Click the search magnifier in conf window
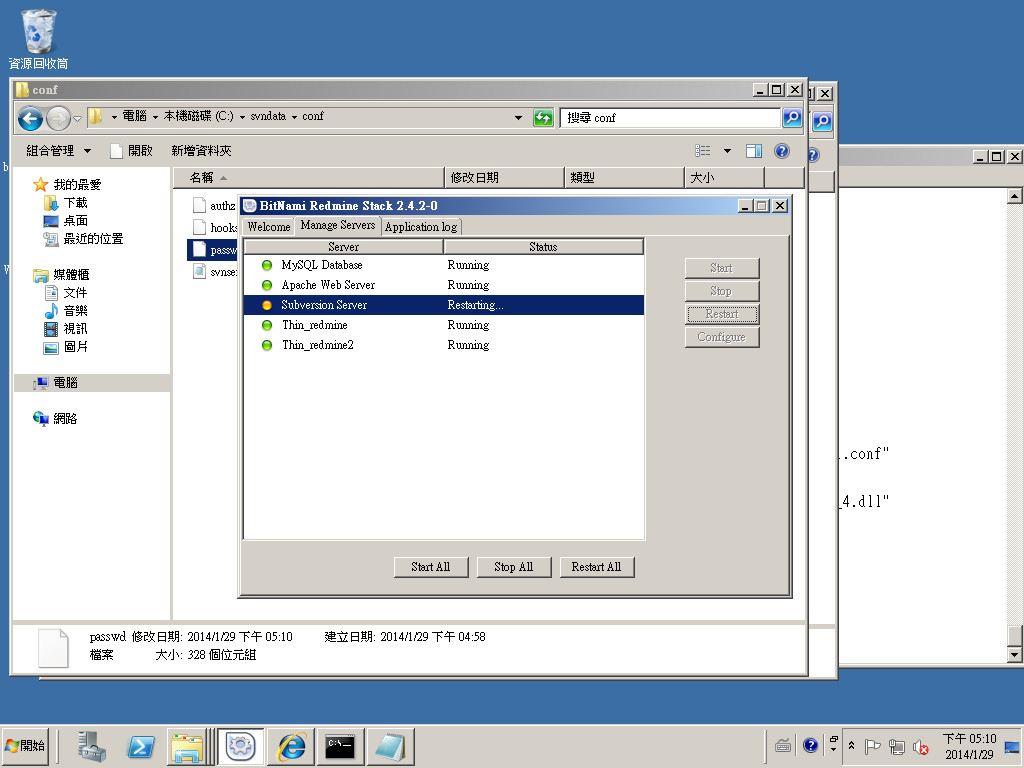 pyautogui.click(x=792, y=118)
